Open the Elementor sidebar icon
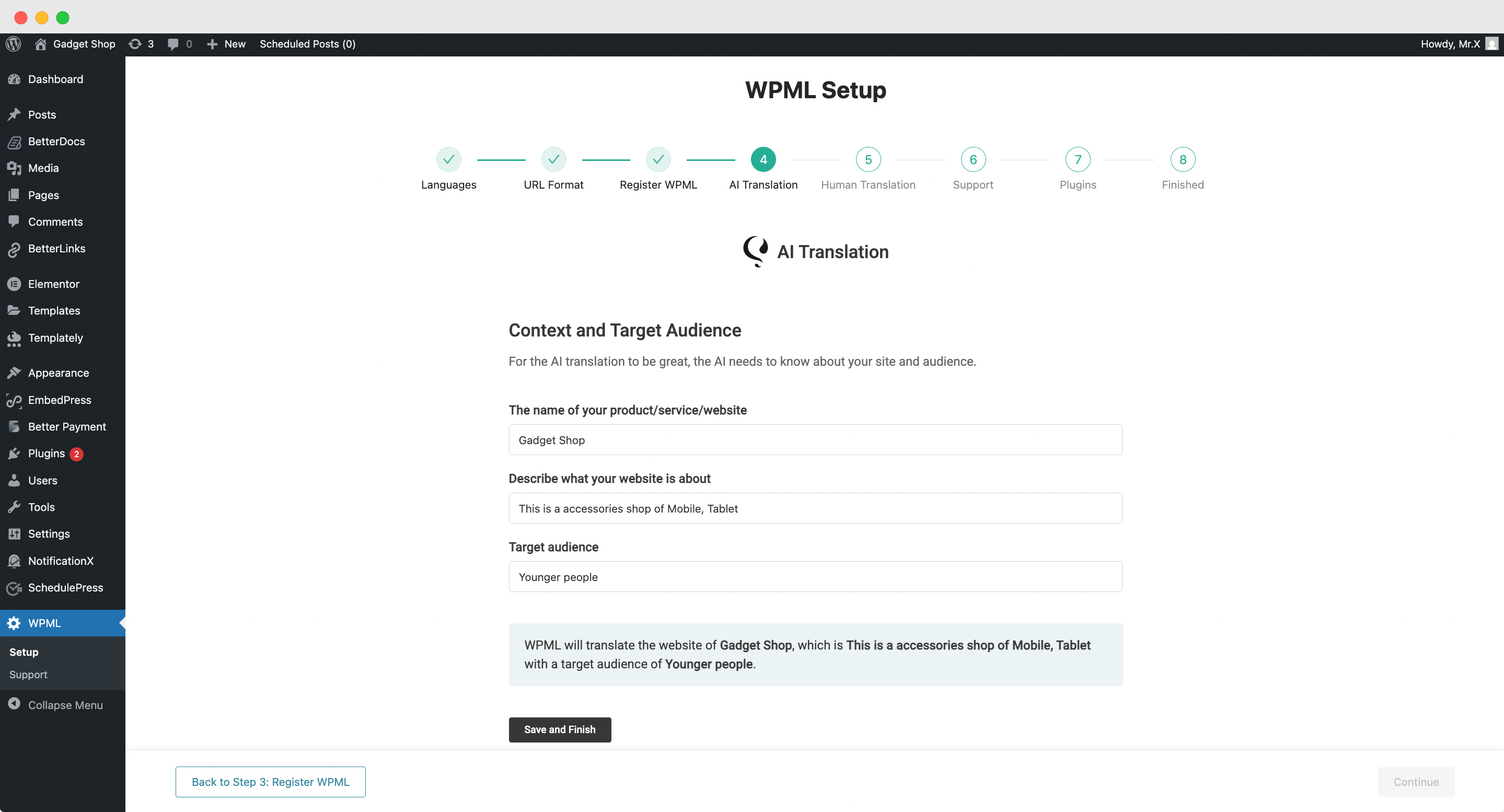Viewport: 1504px width, 812px height. [14, 284]
